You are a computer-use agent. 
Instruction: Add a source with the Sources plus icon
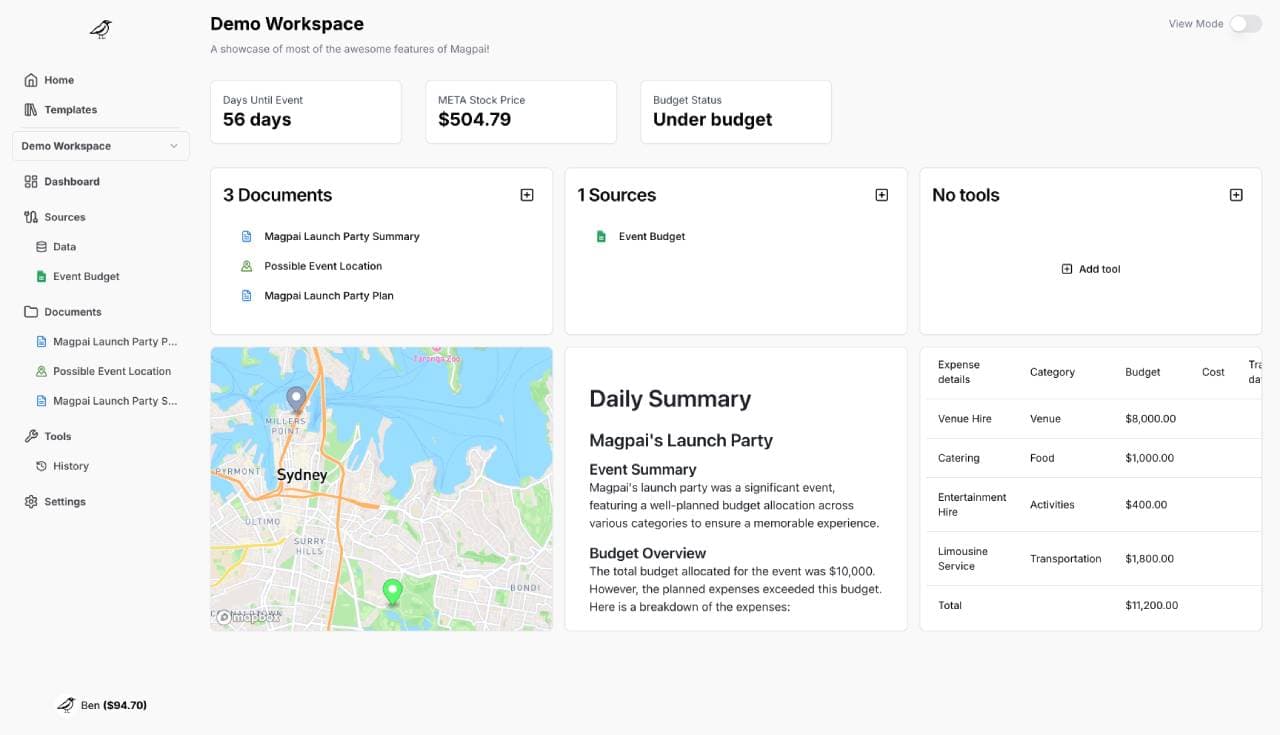click(882, 195)
